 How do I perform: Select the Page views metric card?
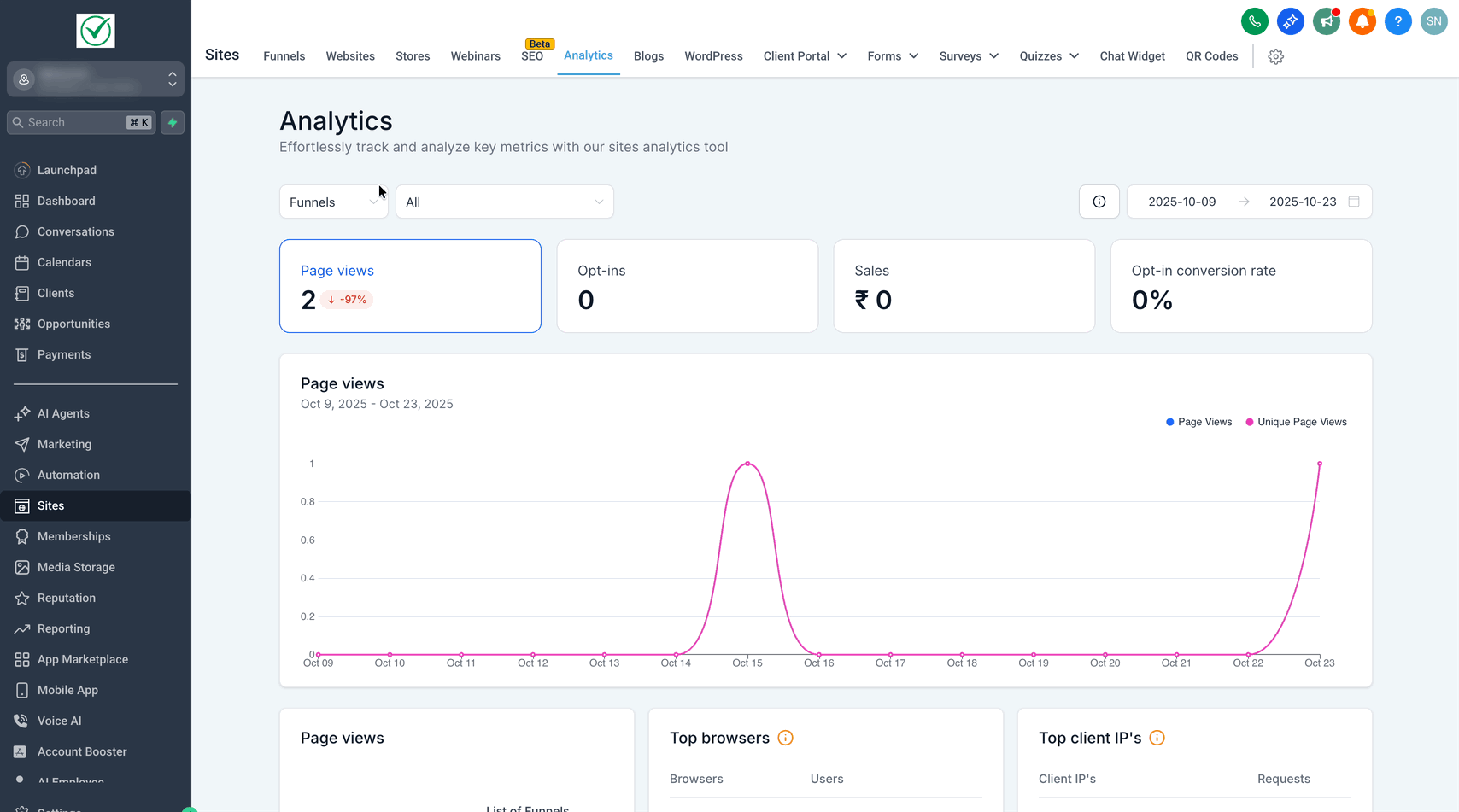click(x=410, y=286)
